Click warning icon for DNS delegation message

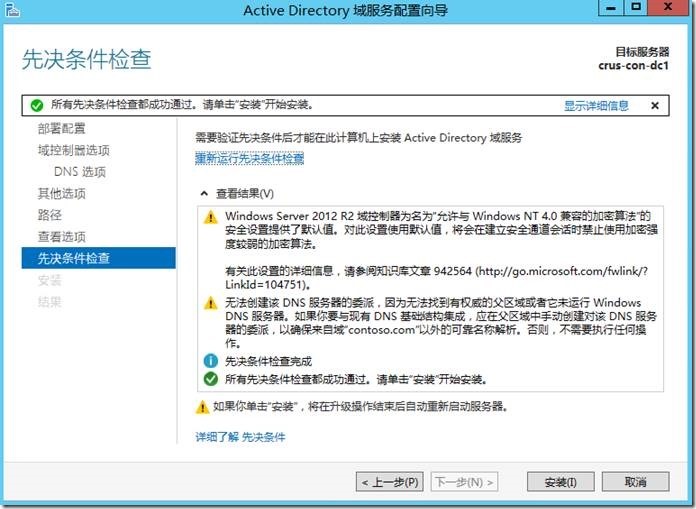tap(210, 304)
